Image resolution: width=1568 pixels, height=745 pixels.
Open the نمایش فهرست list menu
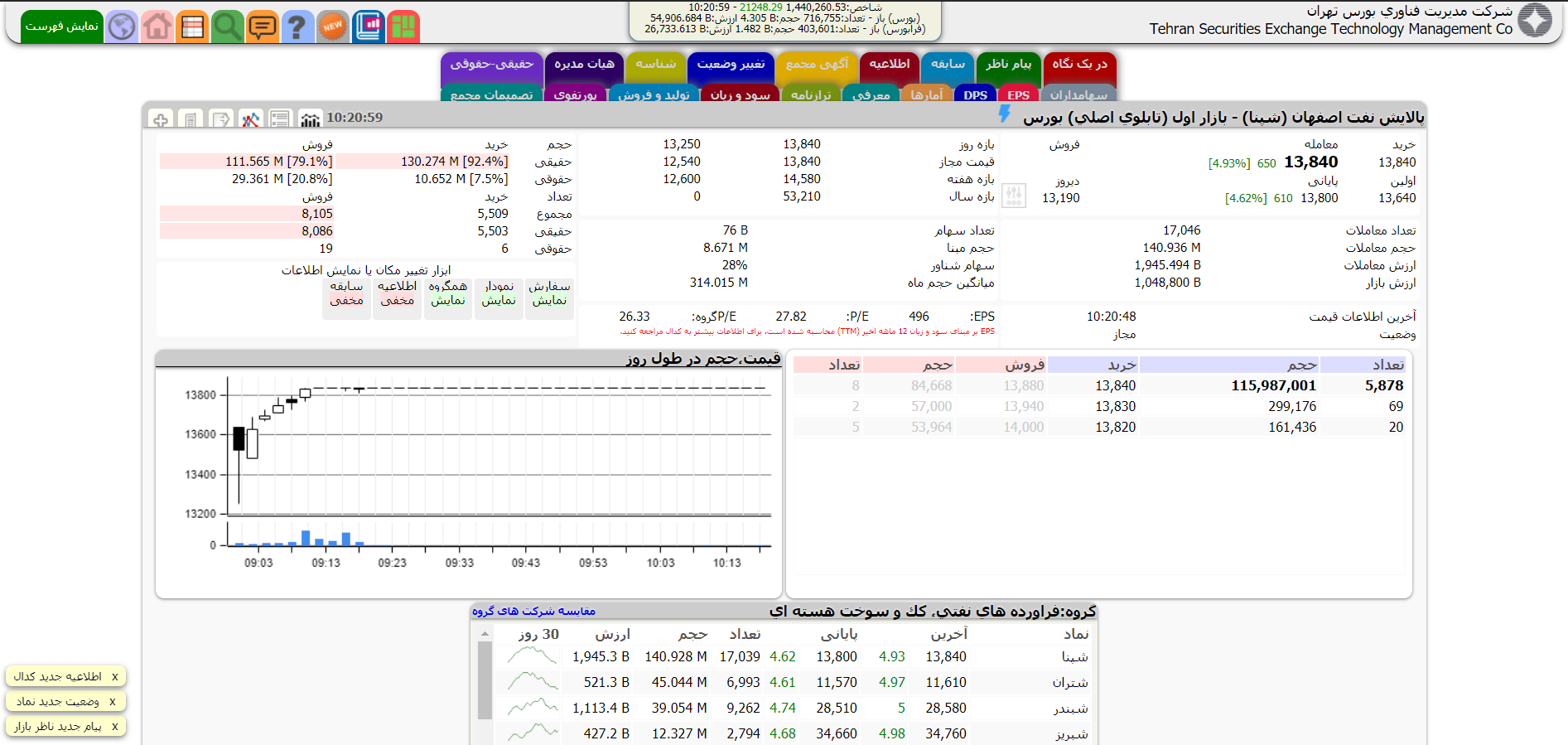(62, 27)
